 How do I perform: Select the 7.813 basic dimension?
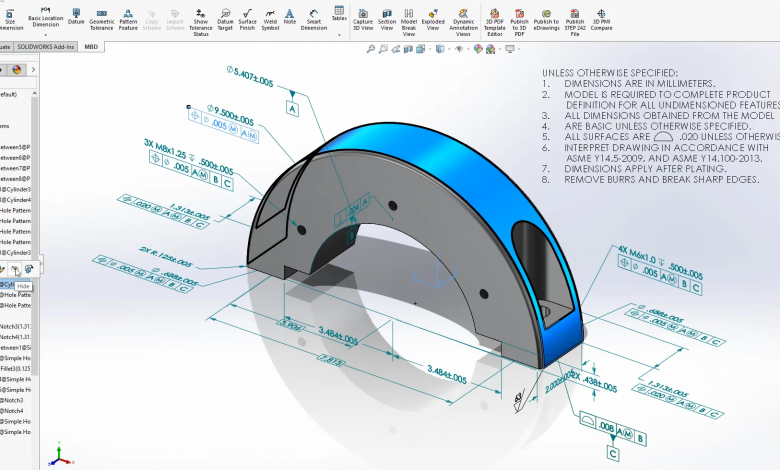pos(331,360)
